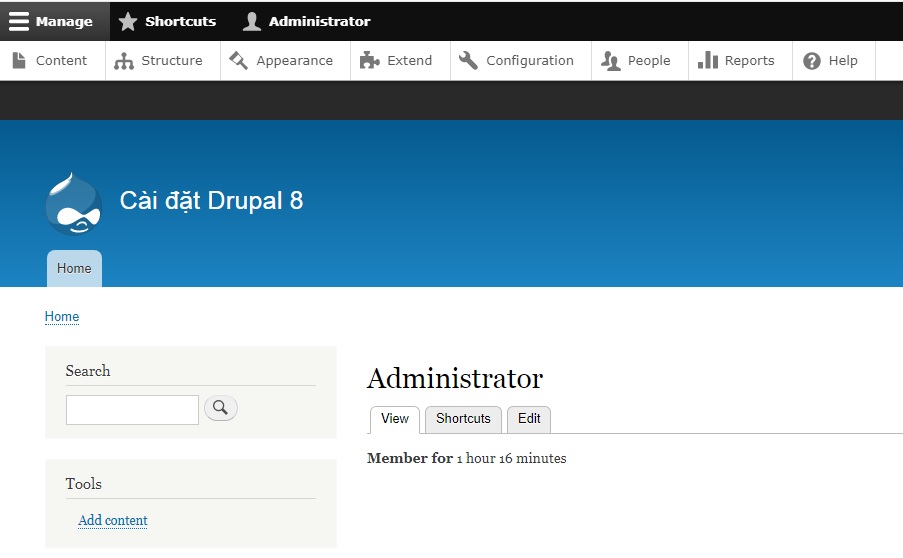
Task: Open the Help menu label
Action: [843, 61]
